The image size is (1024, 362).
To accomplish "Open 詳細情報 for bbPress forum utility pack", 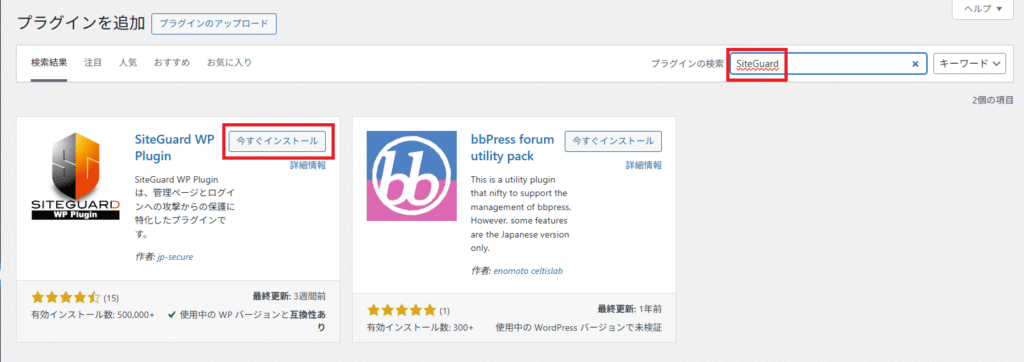I will (x=644, y=165).
